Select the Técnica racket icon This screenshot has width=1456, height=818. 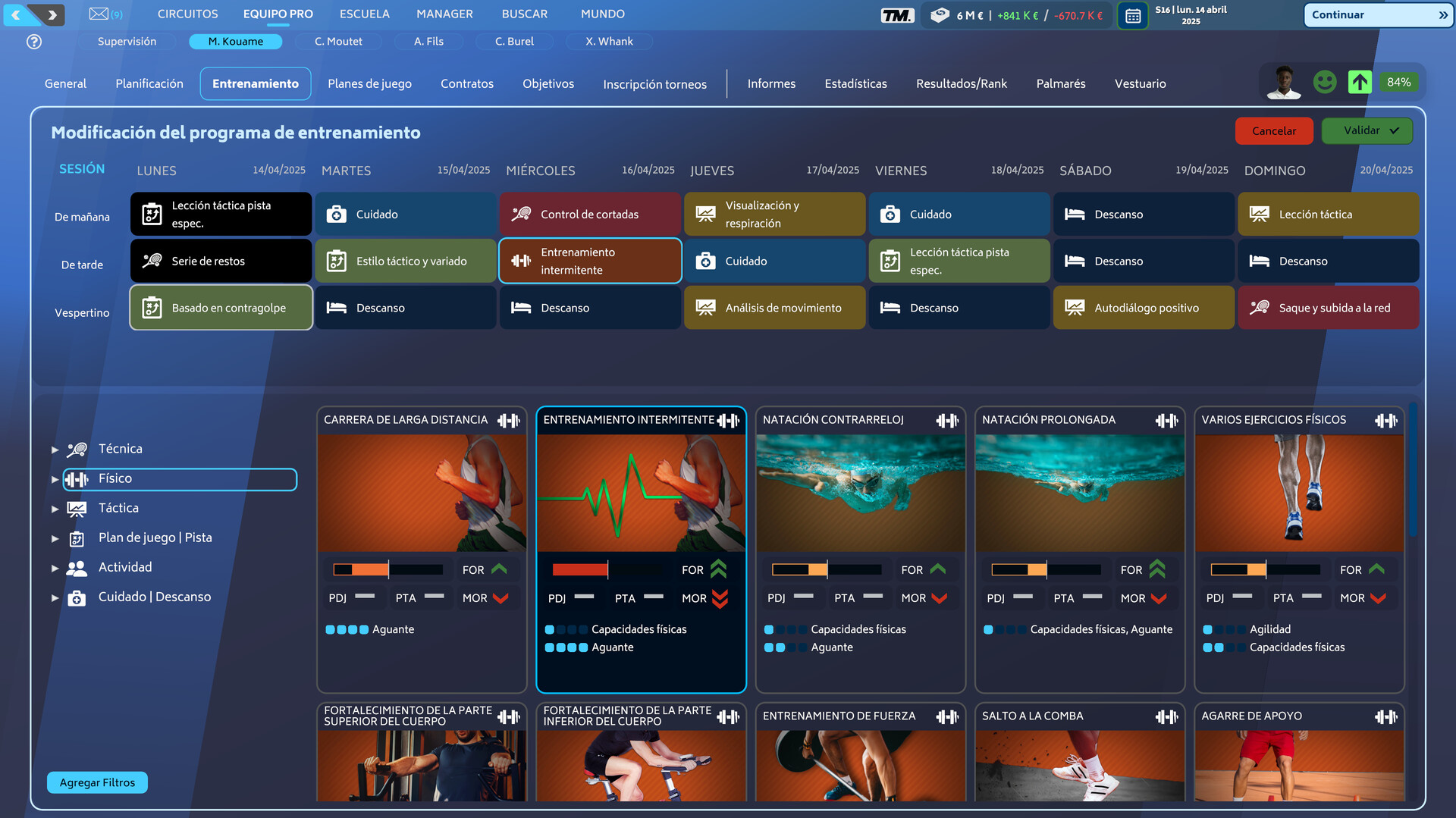[77, 450]
